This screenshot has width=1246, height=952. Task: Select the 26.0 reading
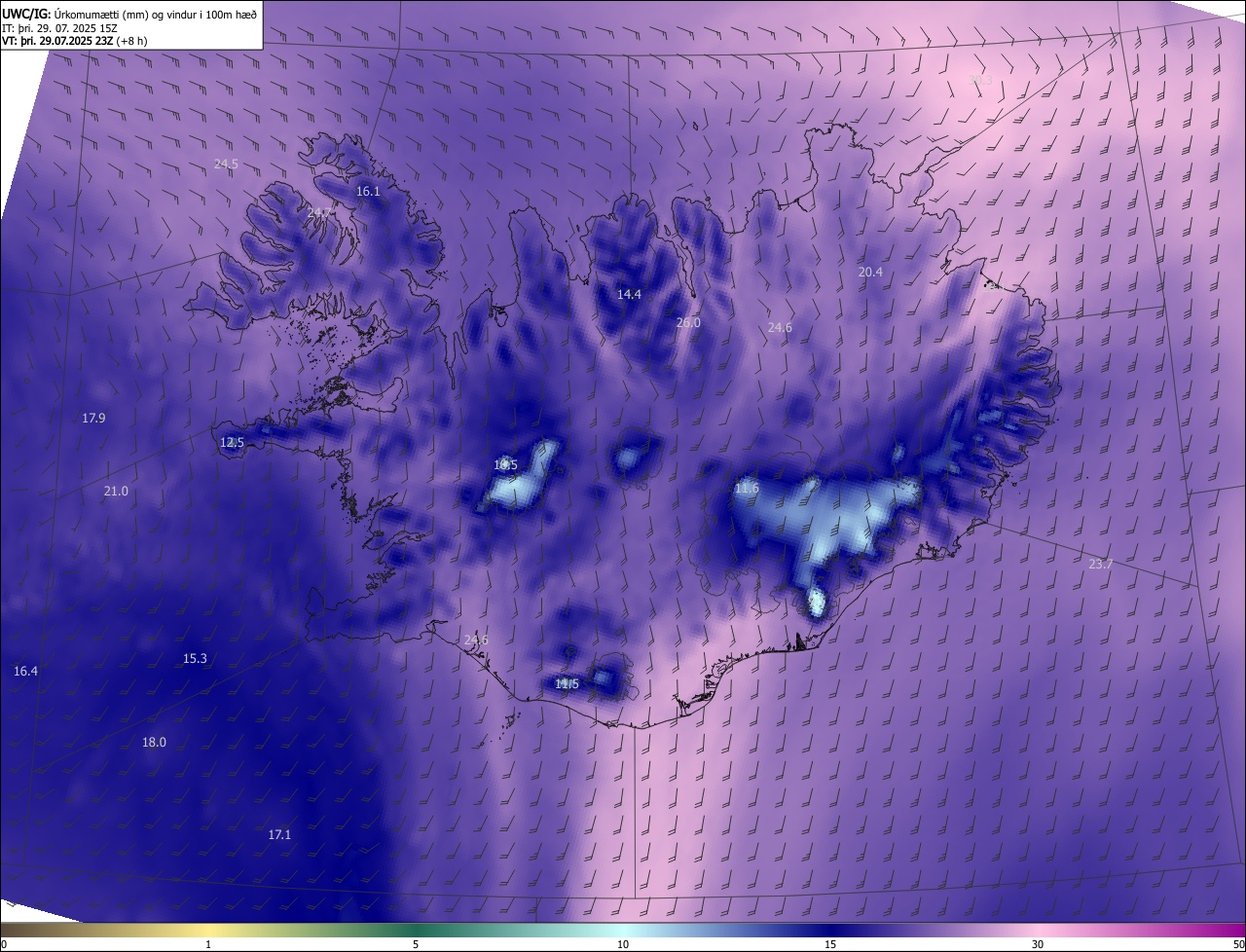[x=688, y=322]
